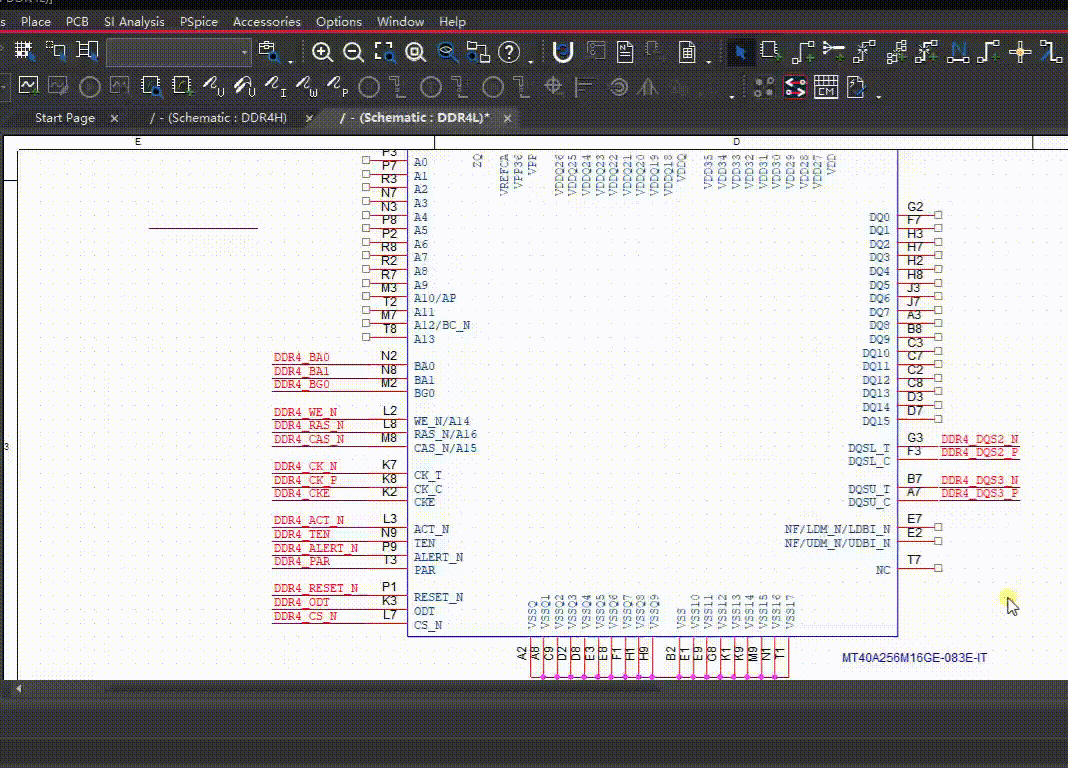Open the Place menu
Image resolution: width=1068 pixels, height=768 pixels.
35,22
